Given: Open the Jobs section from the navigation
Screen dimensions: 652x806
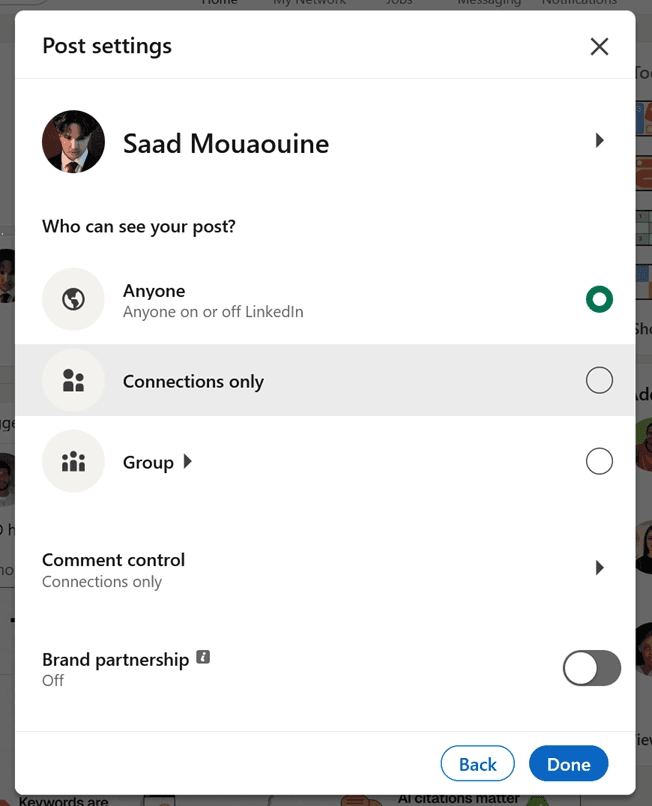Looking at the screenshot, I should point(399,3).
